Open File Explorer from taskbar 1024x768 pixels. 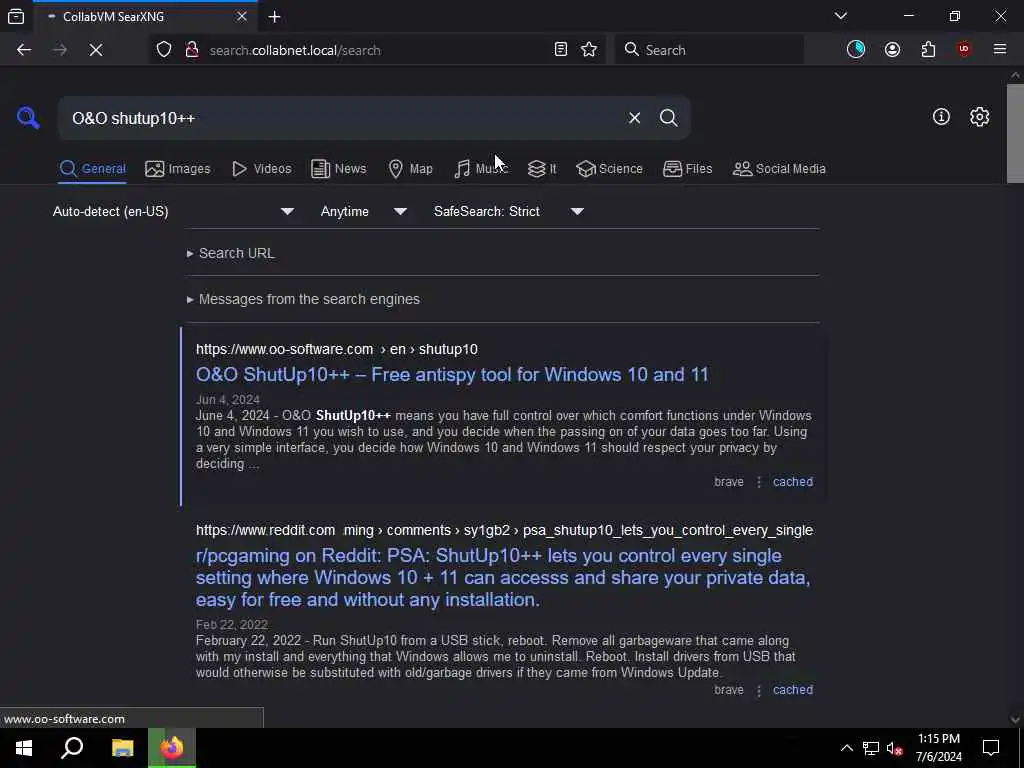click(x=122, y=748)
